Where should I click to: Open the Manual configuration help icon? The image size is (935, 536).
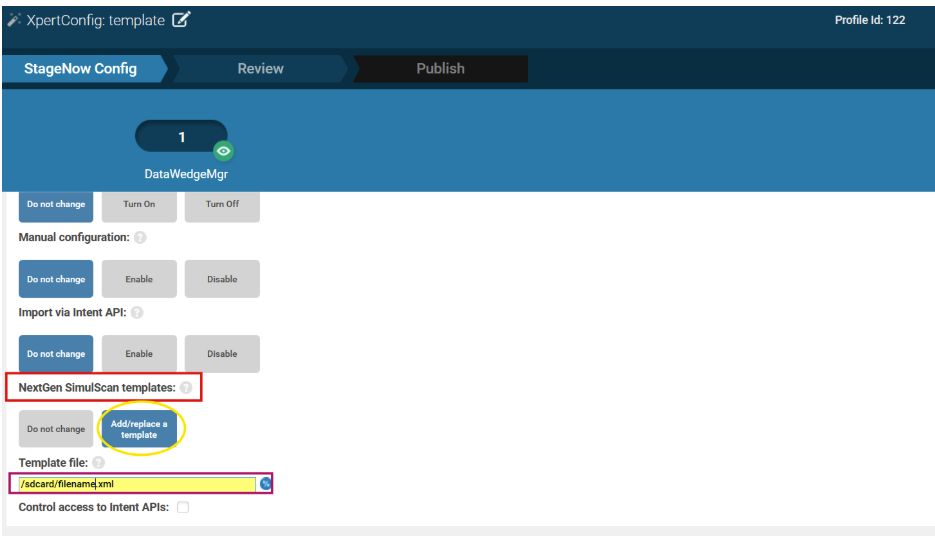(140, 237)
